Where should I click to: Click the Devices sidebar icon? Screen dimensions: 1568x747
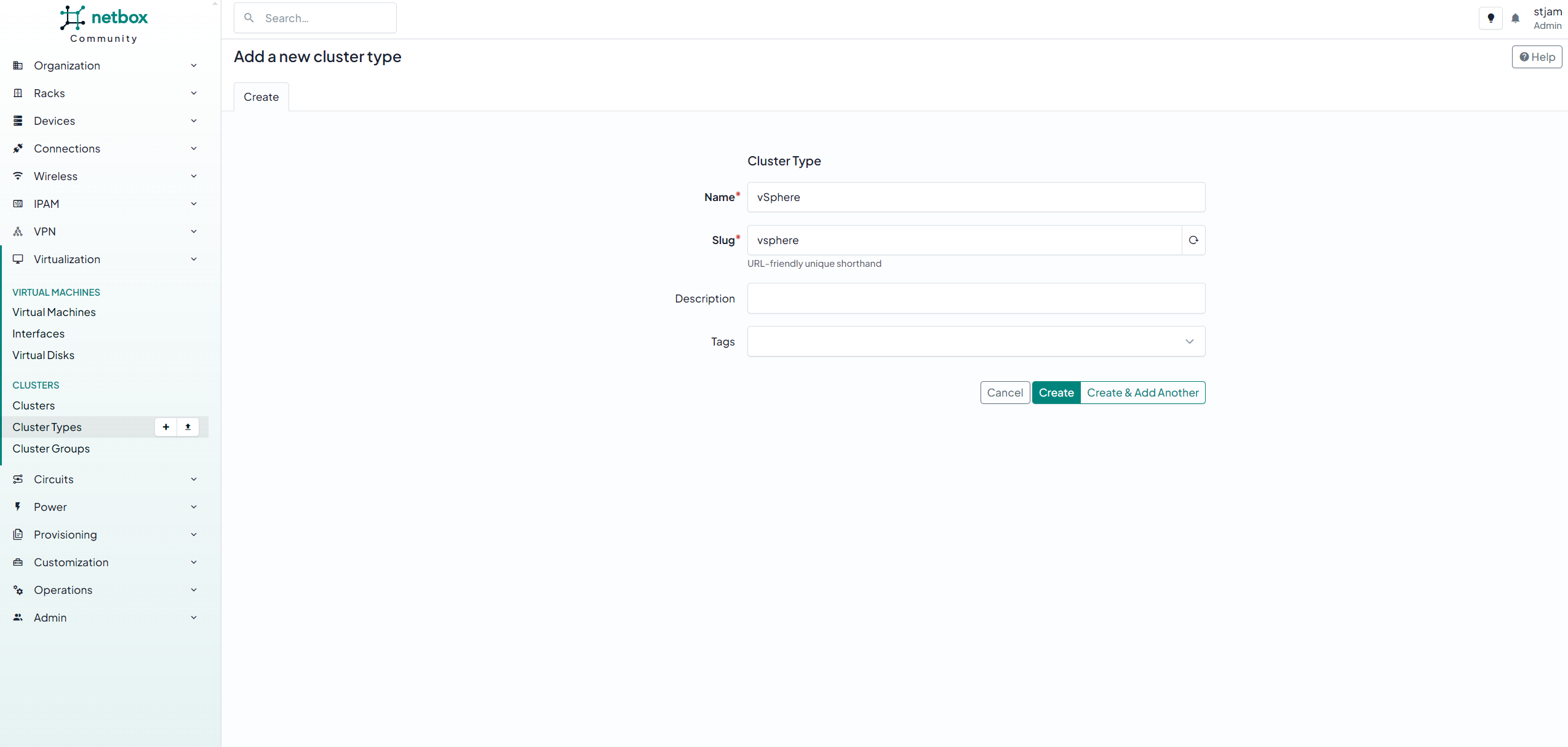tap(18, 121)
